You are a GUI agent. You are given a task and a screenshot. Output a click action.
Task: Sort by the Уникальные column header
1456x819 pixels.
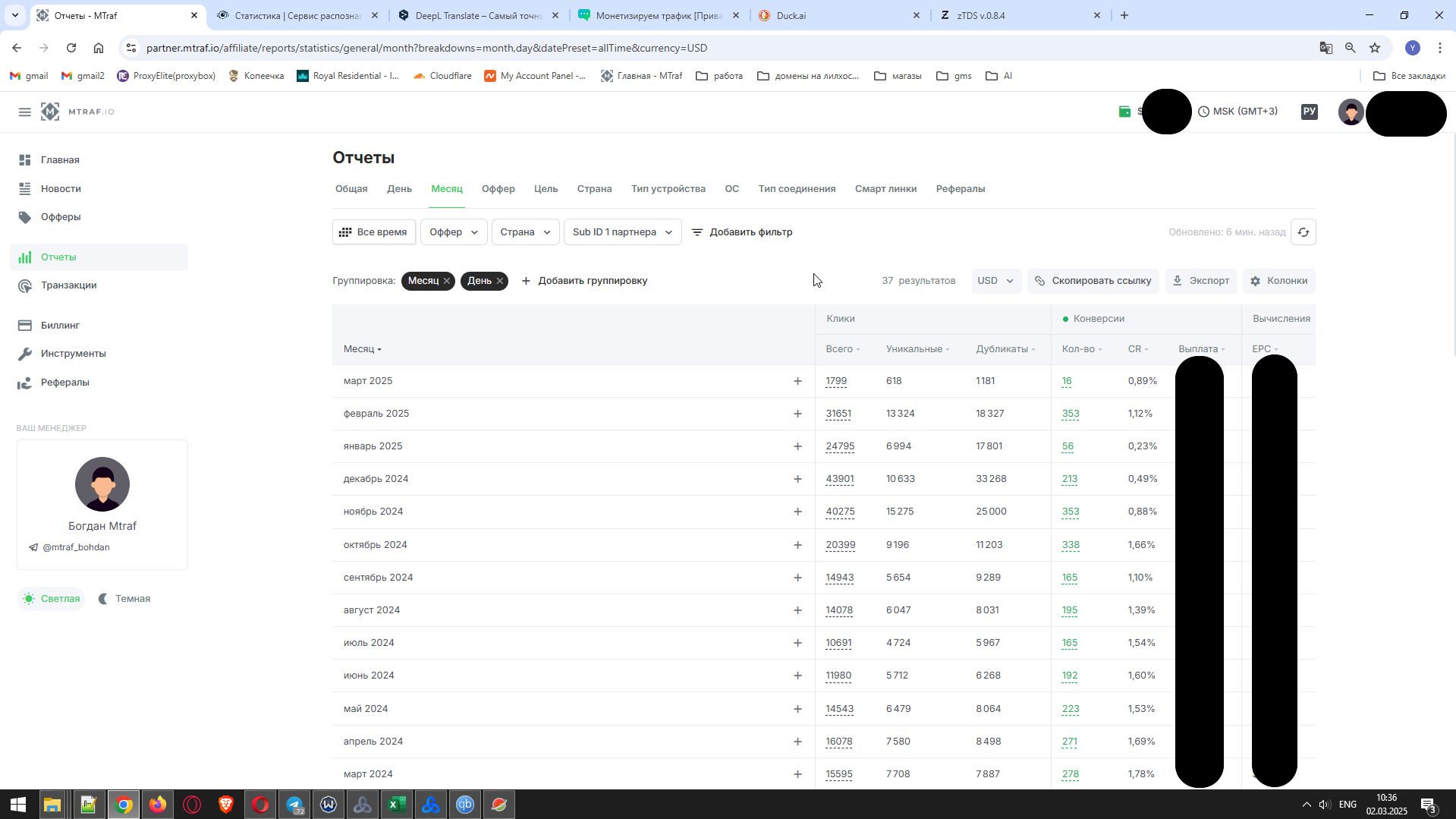pyautogui.click(x=917, y=349)
